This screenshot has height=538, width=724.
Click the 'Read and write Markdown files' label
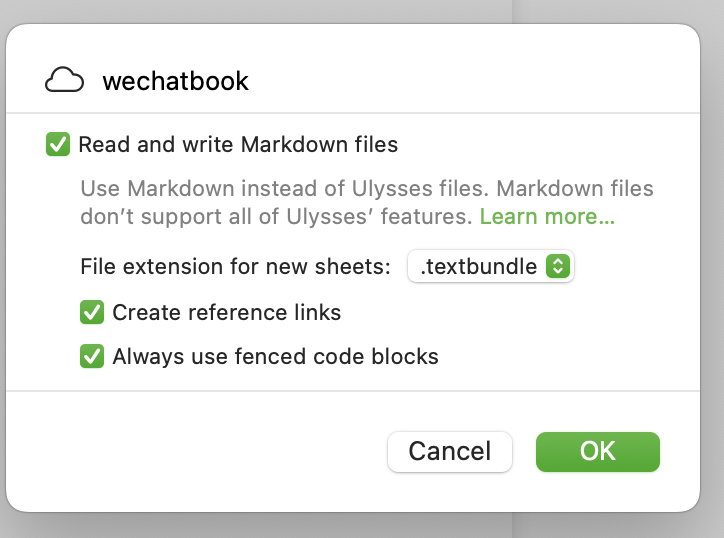pyautogui.click(x=238, y=145)
